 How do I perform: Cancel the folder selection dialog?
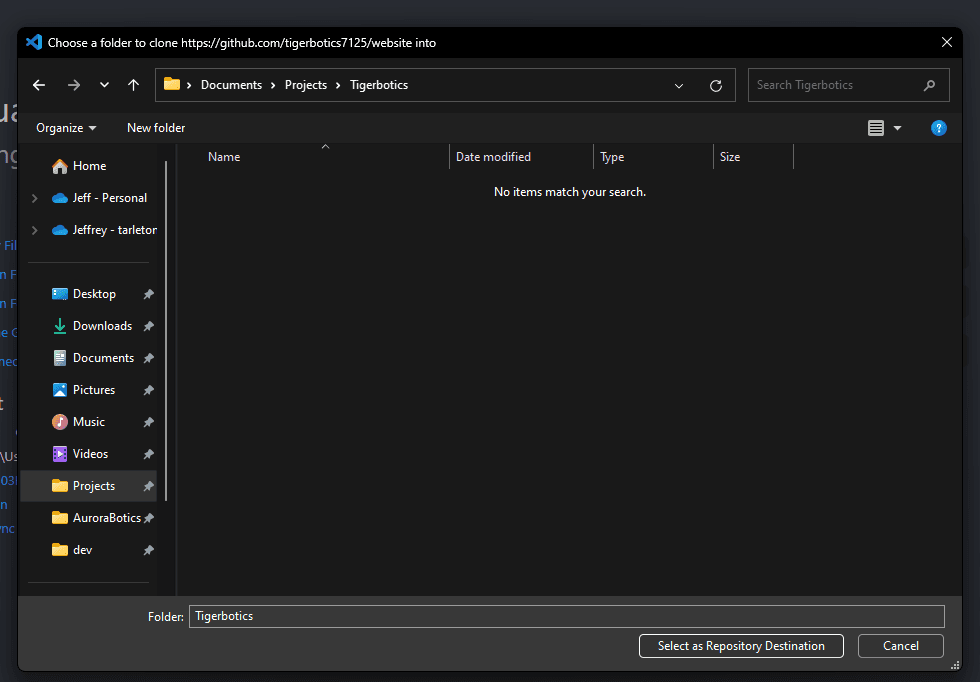point(900,646)
